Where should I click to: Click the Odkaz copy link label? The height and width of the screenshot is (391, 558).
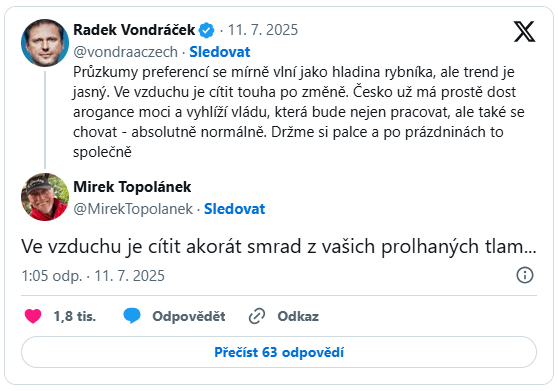(x=298, y=316)
